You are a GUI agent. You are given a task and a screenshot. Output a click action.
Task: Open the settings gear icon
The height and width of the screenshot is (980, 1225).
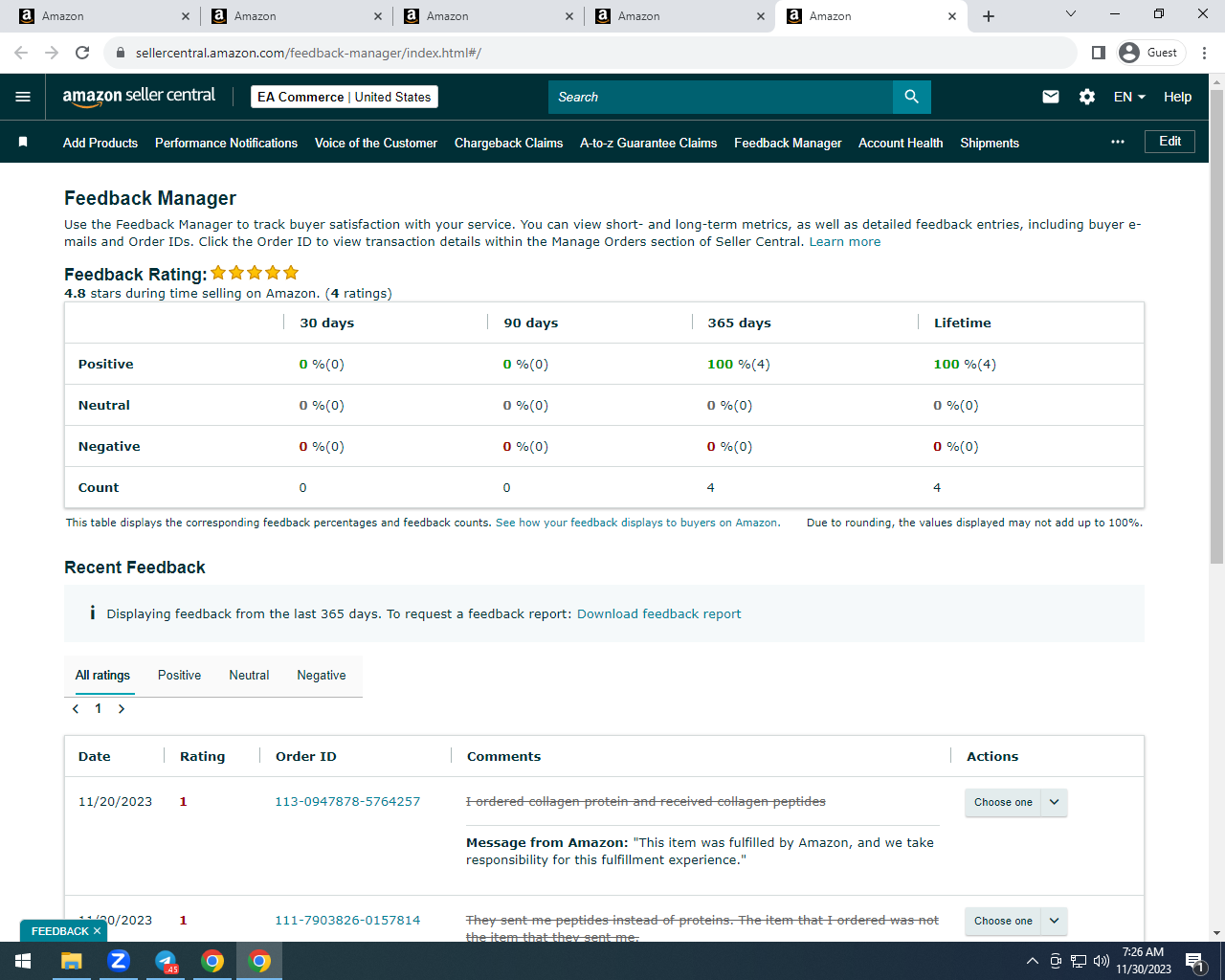point(1087,97)
